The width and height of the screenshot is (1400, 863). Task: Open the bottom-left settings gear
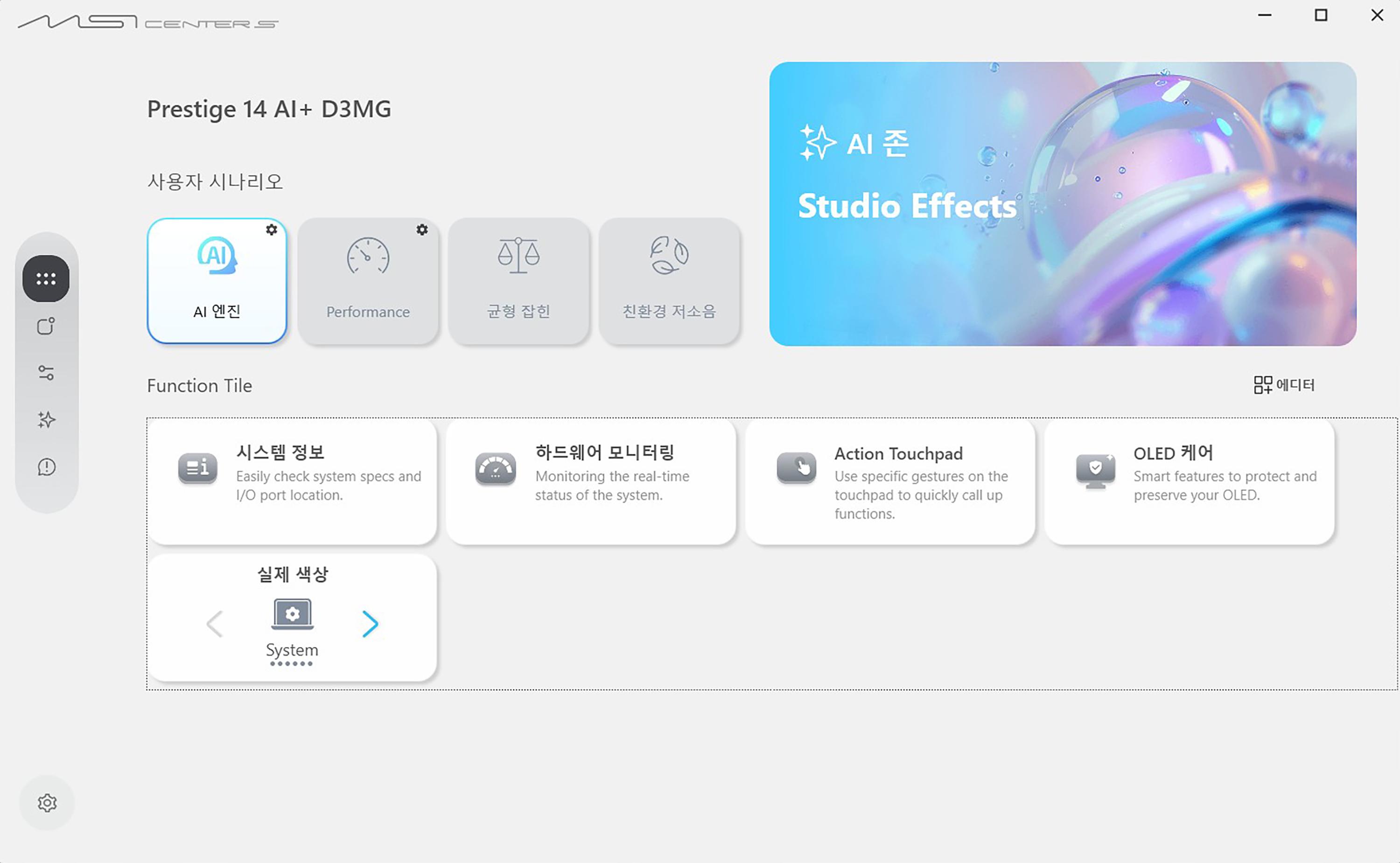(47, 802)
